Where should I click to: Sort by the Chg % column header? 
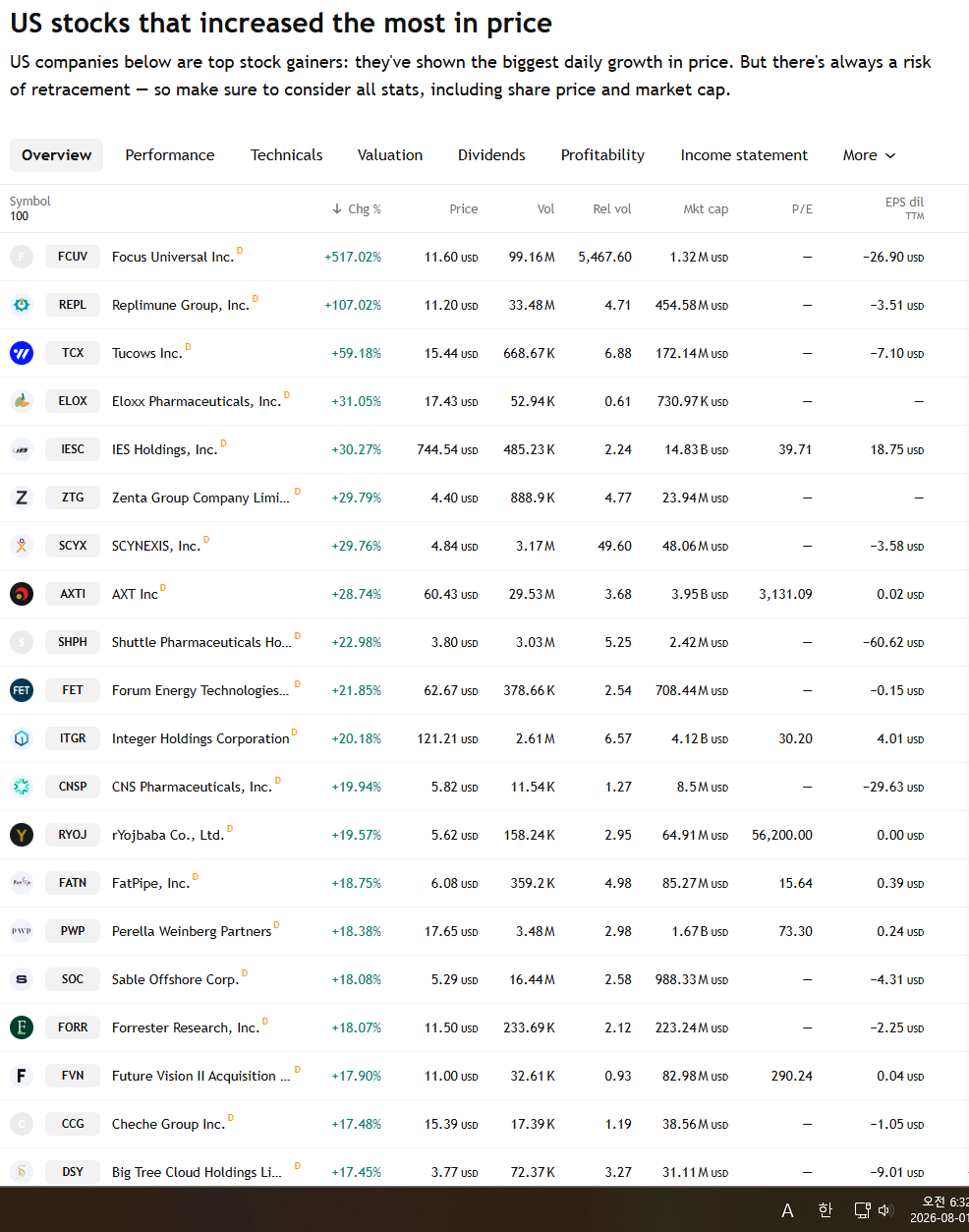coord(357,209)
